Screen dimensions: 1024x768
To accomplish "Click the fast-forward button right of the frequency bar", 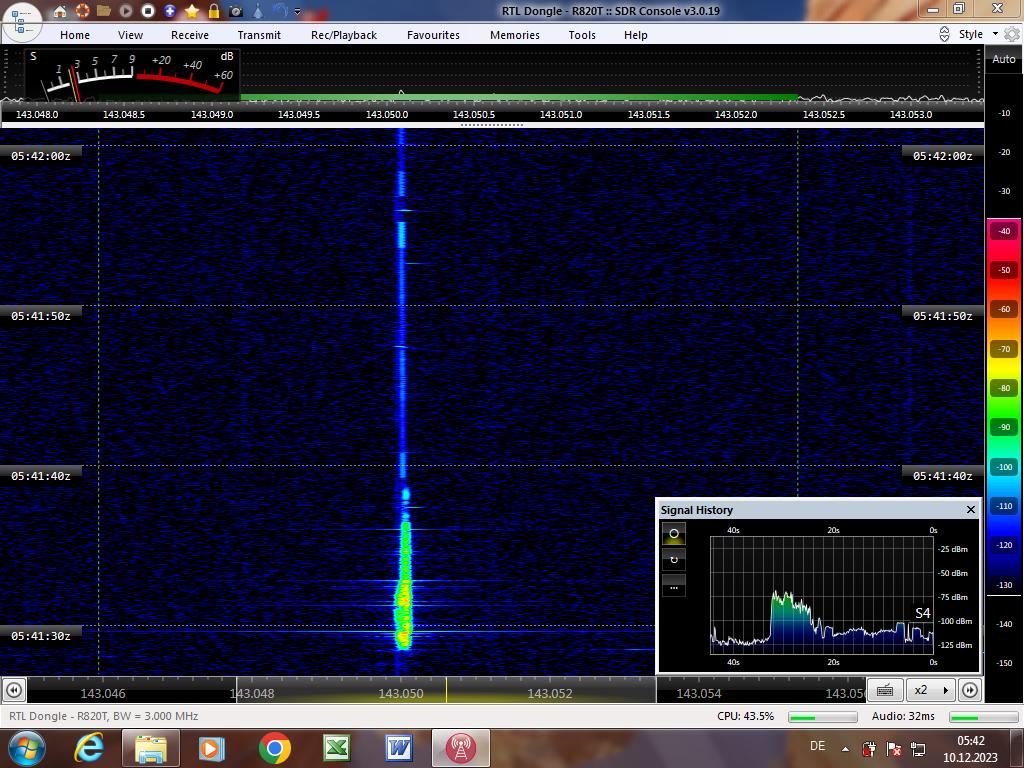I will tap(970, 690).
